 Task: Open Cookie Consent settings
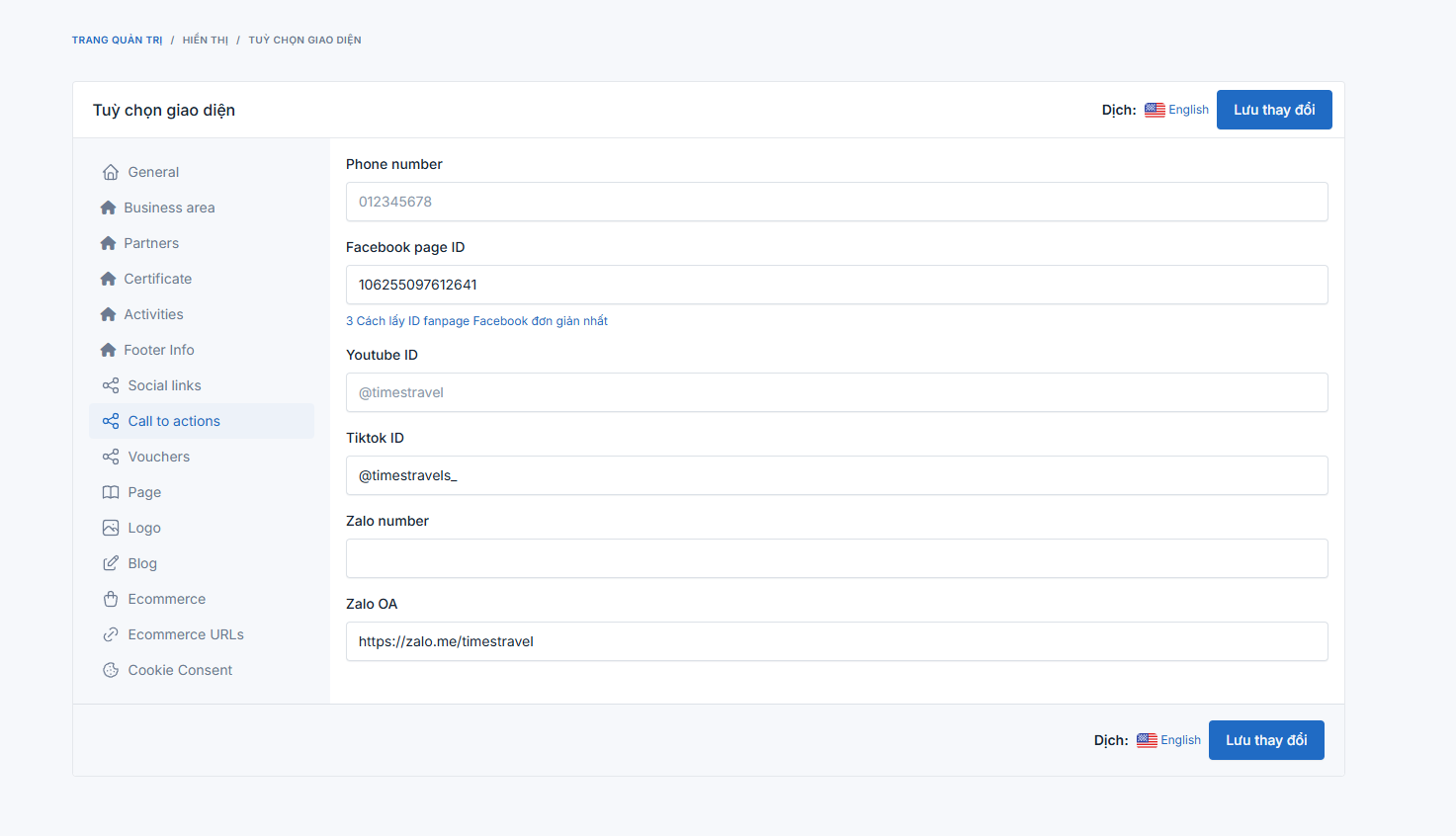[202, 670]
